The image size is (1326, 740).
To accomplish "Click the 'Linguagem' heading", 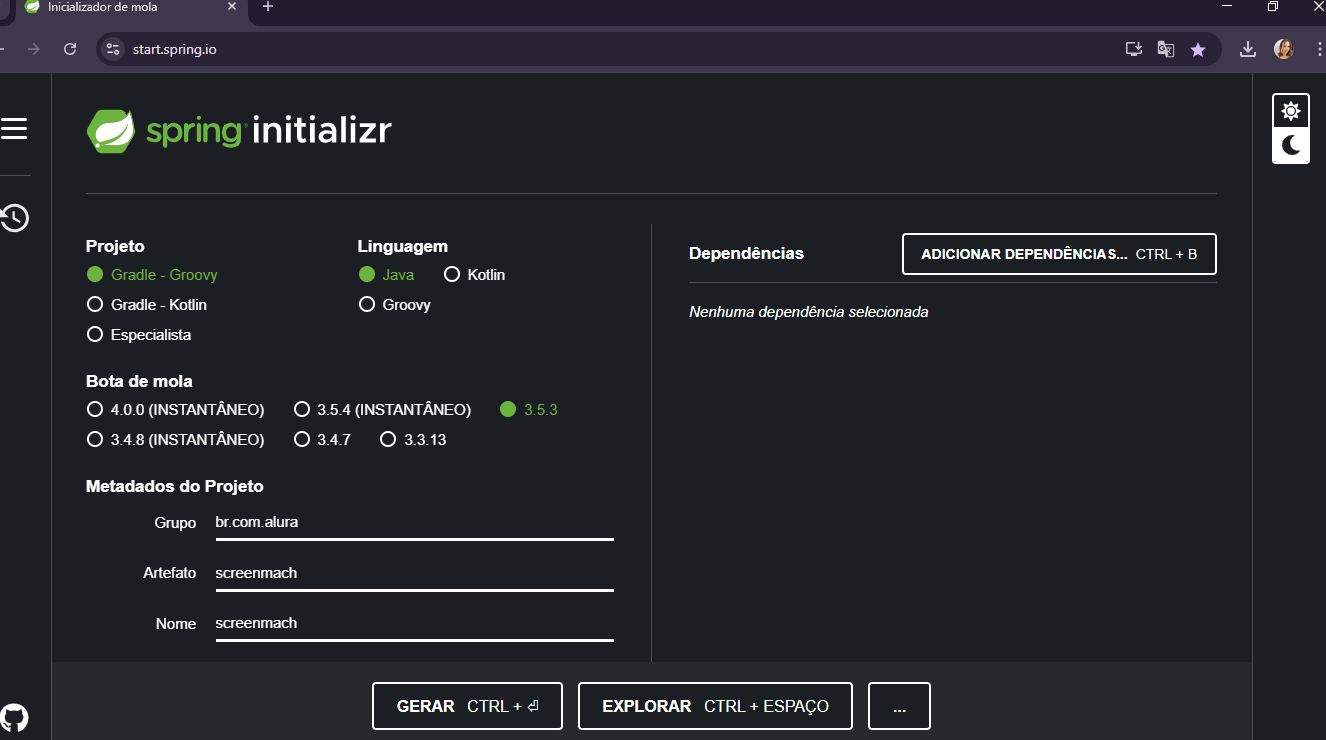I will click(x=403, y=246).
